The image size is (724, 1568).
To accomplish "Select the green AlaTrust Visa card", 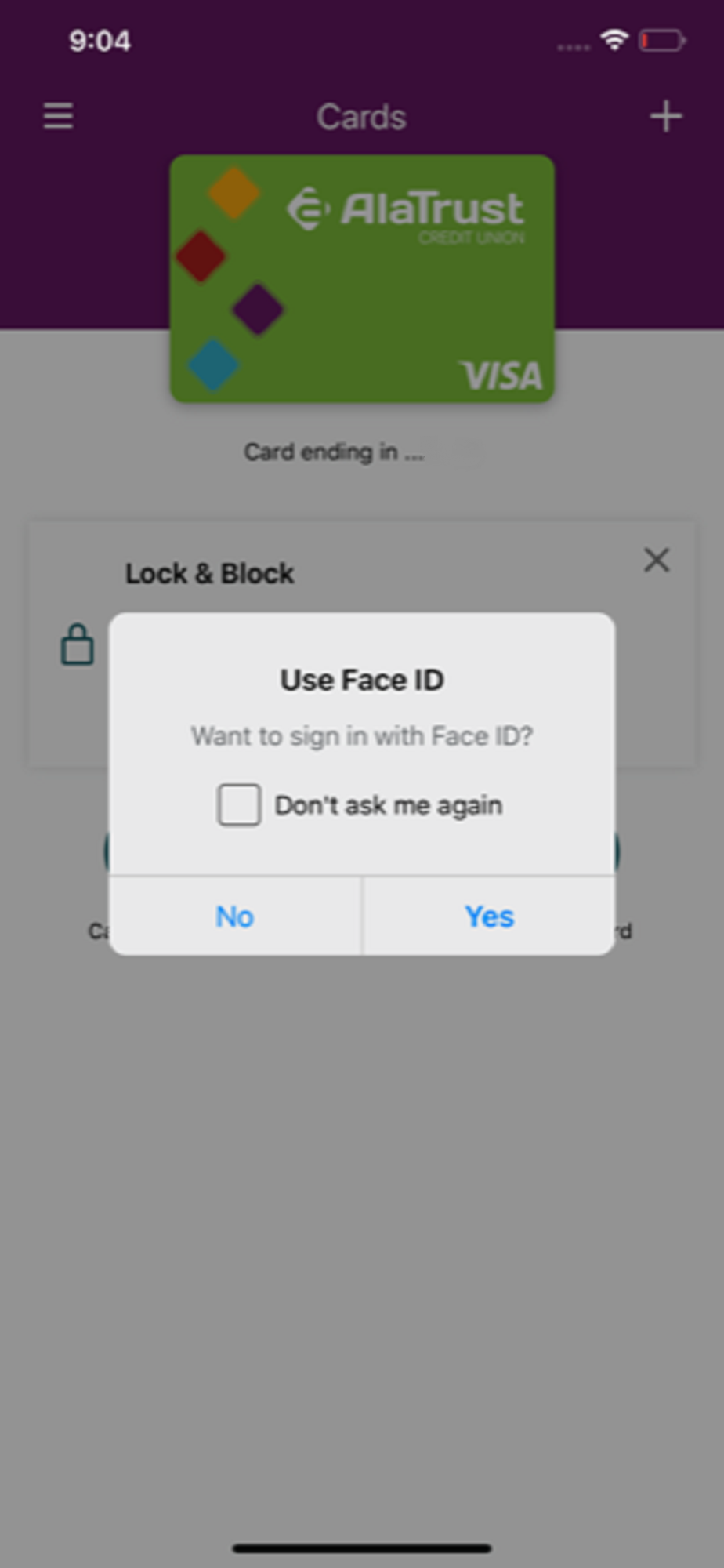I will pos(362,278).
